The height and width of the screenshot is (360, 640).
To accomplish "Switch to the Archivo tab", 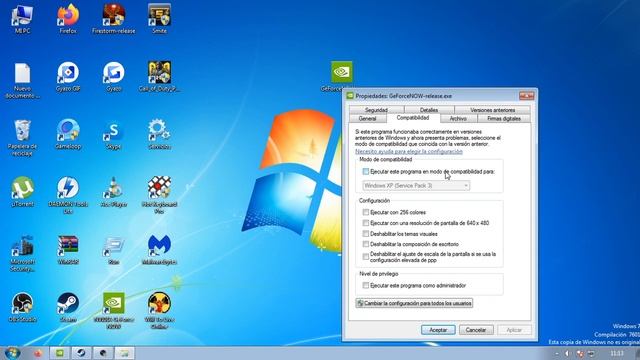I will pyautogui.click(x=458, y=118).
